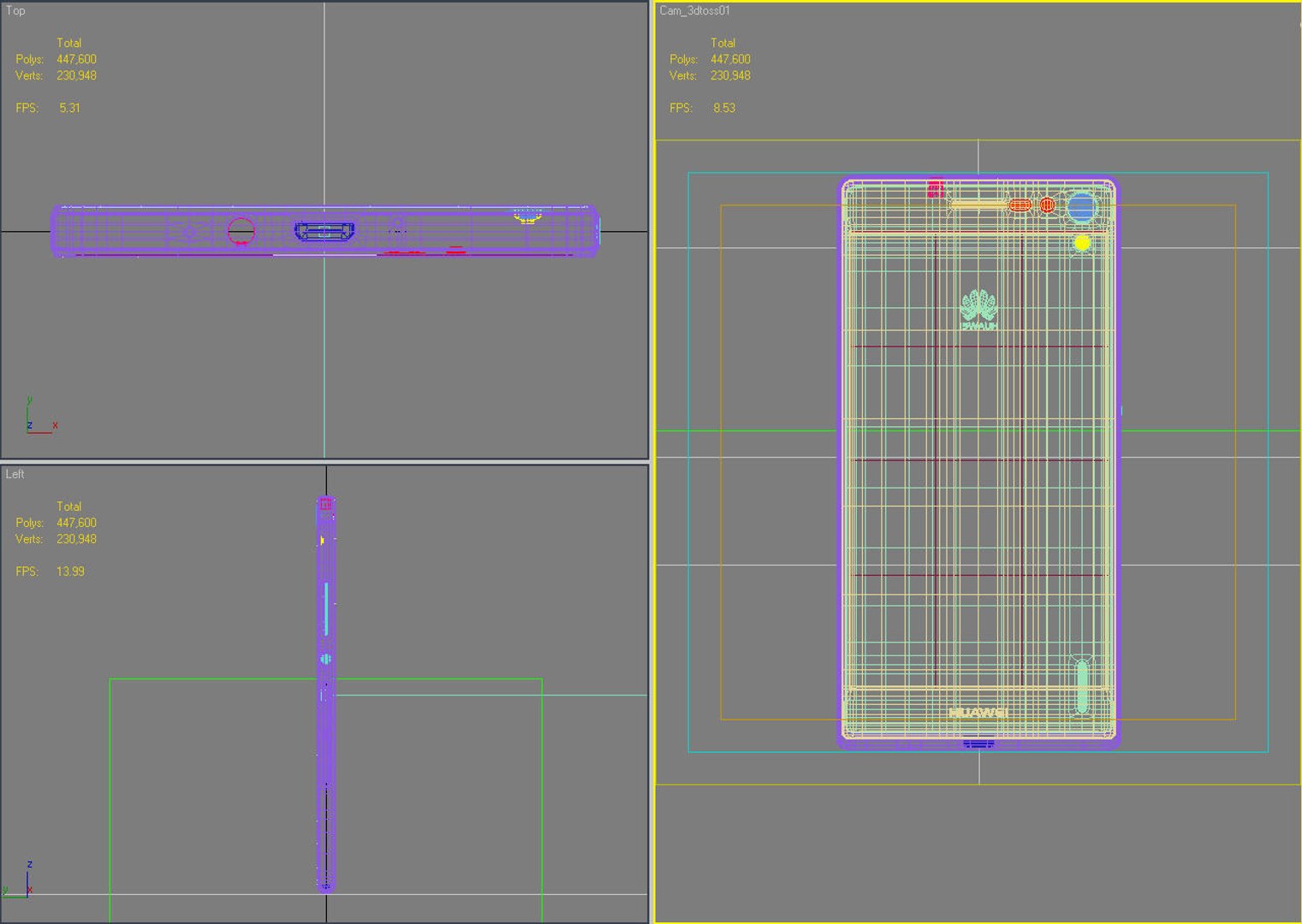
Task: Click the Verts 230,948 value in Top viewport
Action: click(x=76, y=75)
